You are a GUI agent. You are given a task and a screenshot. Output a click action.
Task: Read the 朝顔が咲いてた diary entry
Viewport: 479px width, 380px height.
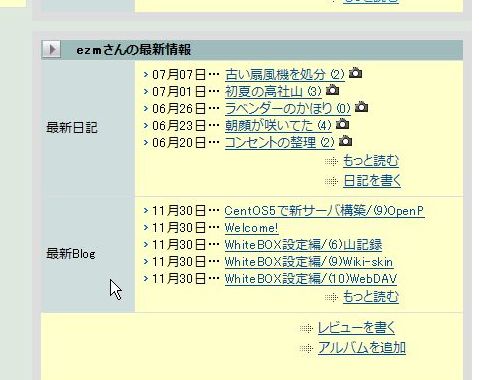point(278,126)
